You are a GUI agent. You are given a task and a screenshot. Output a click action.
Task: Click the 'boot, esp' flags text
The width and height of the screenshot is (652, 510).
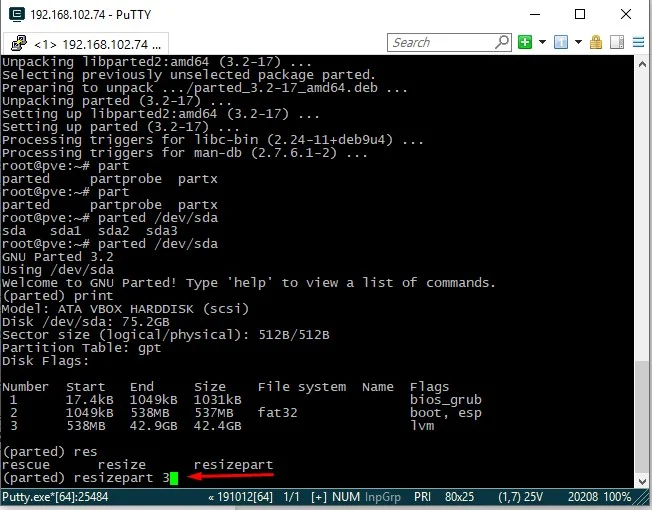[445, 413]
